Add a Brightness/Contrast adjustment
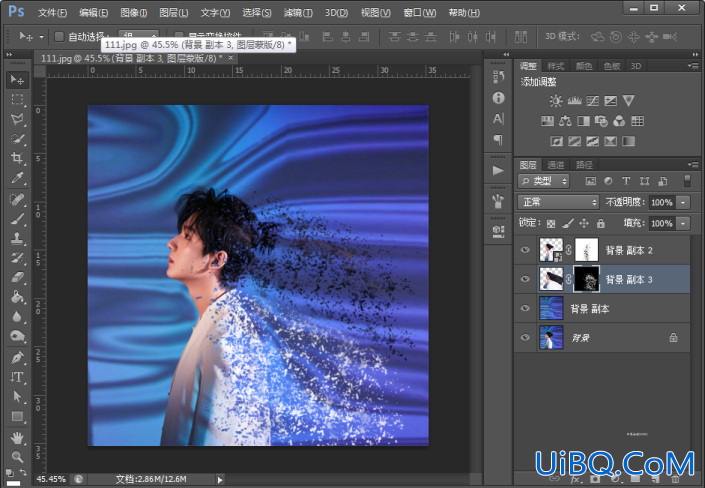The image size is (705, 488). tap(556, 101)
